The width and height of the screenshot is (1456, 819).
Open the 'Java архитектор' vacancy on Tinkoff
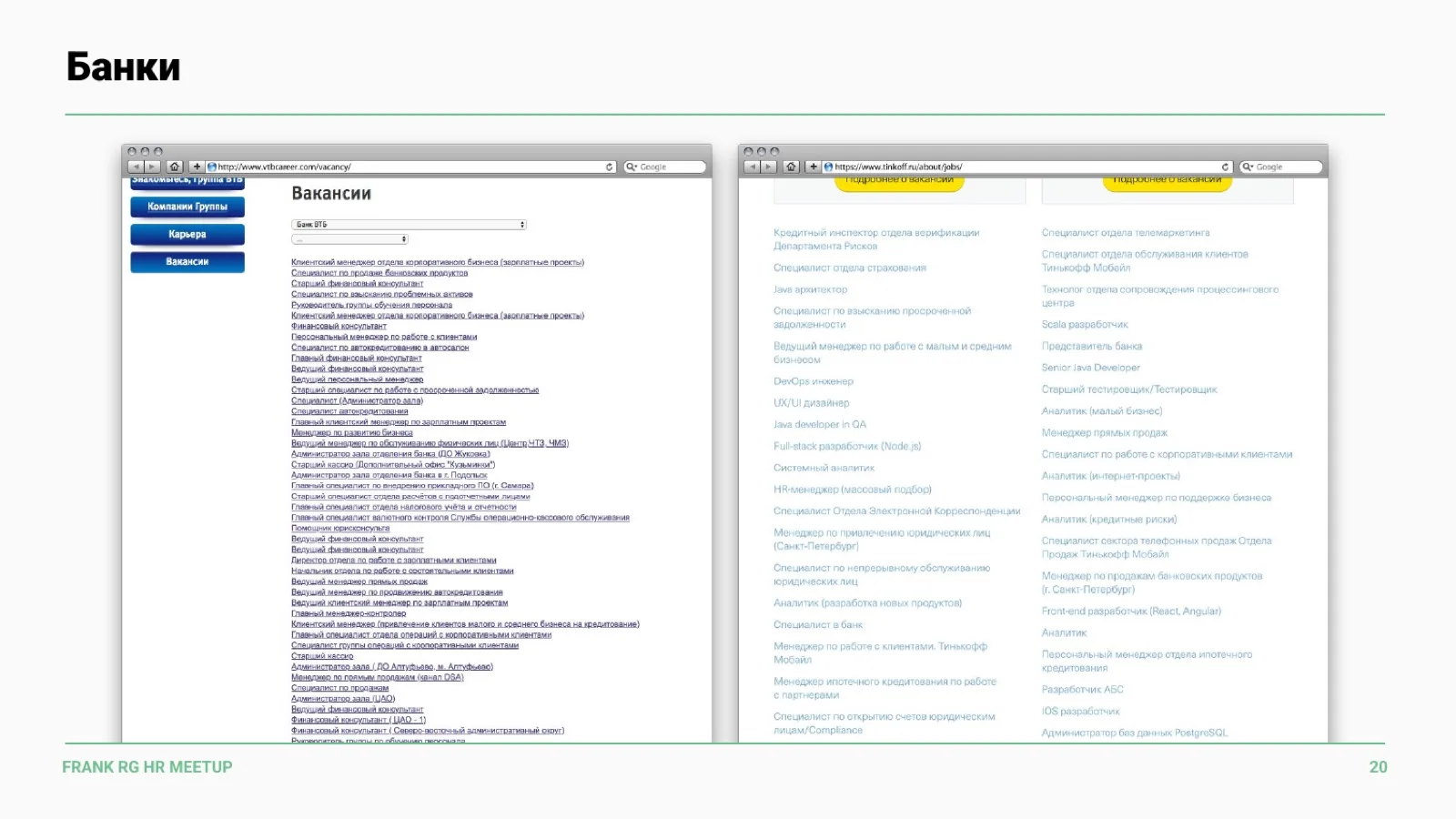point(810,289)
